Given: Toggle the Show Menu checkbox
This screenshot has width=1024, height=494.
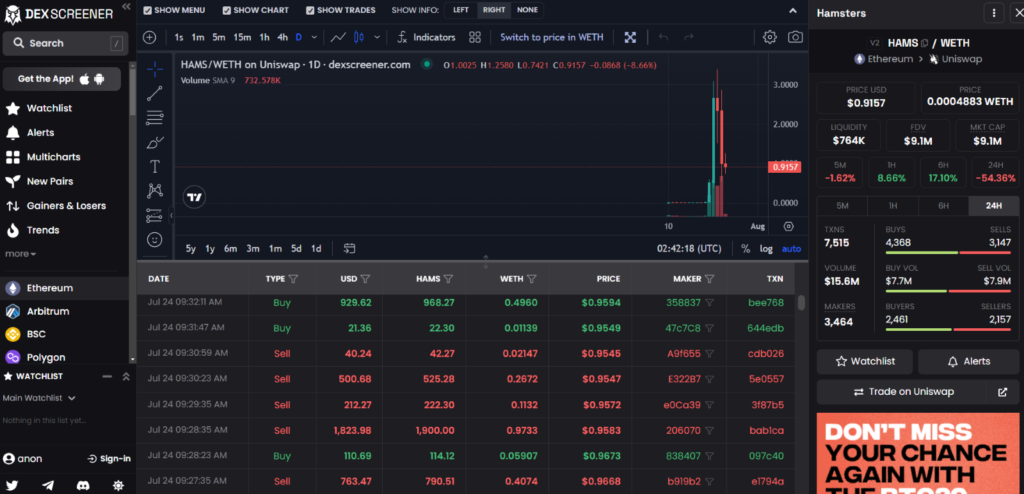Looking at the screenshot, I should point(148,10).
